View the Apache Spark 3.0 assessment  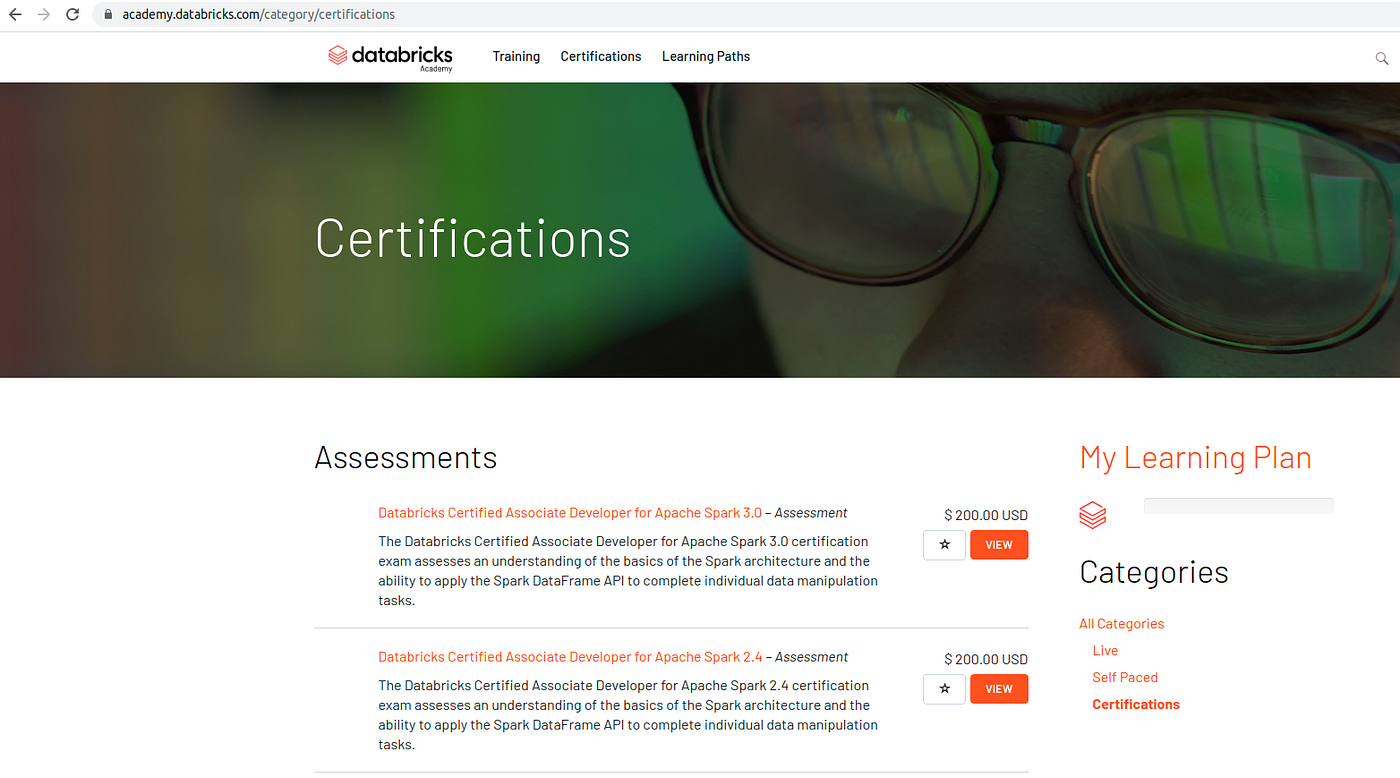coord(999,545)
